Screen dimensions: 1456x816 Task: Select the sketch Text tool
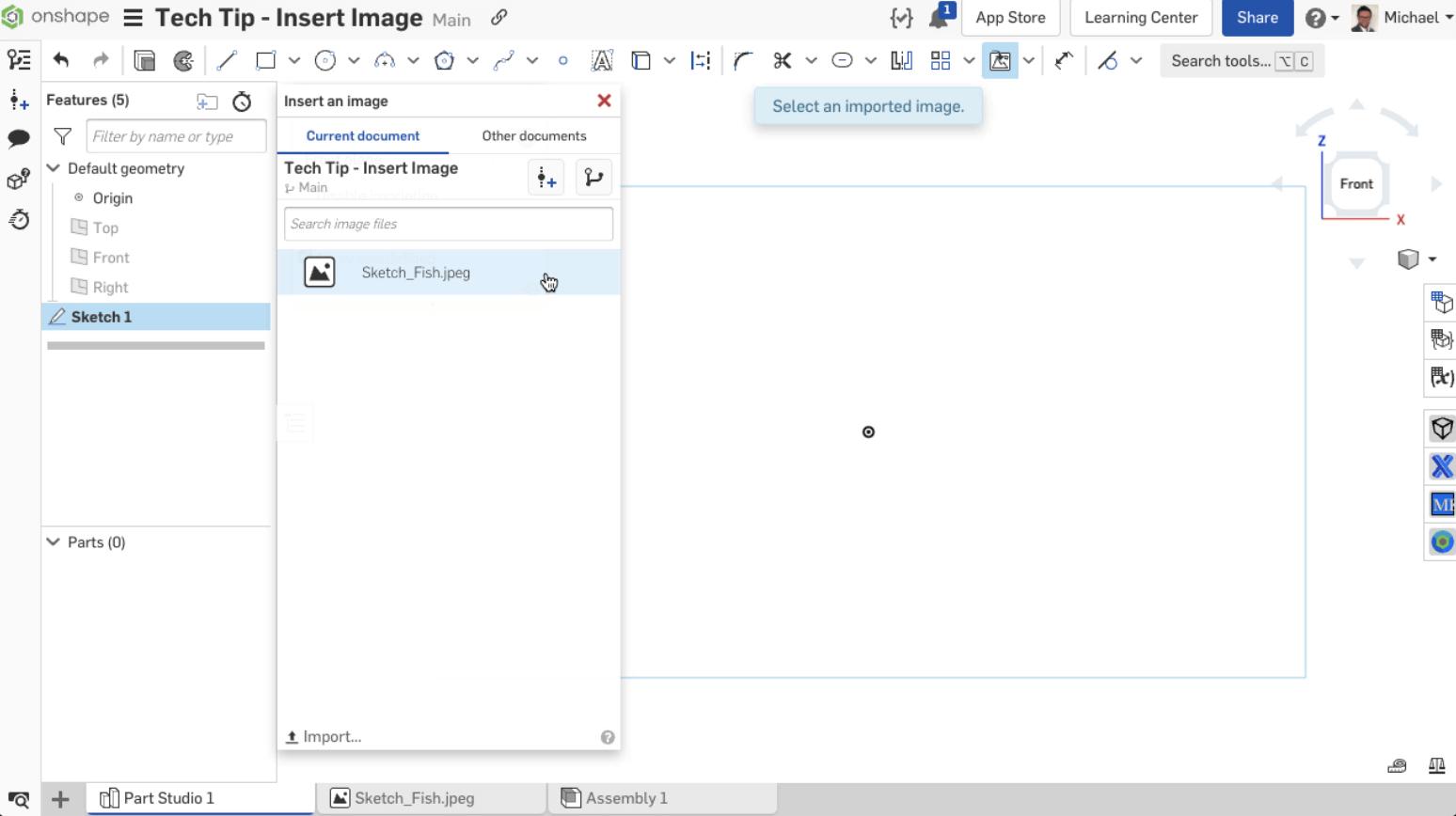coord(601,60)
